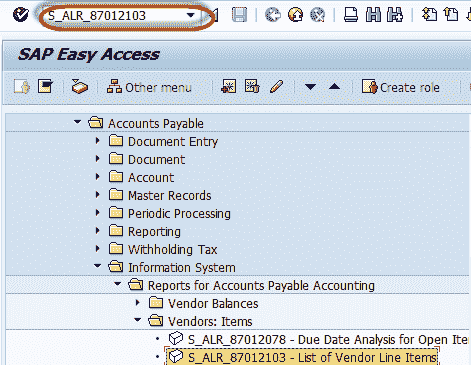Screen dimensions: 471x365
Task: Open the SAP menu icon
Action: 45,87
